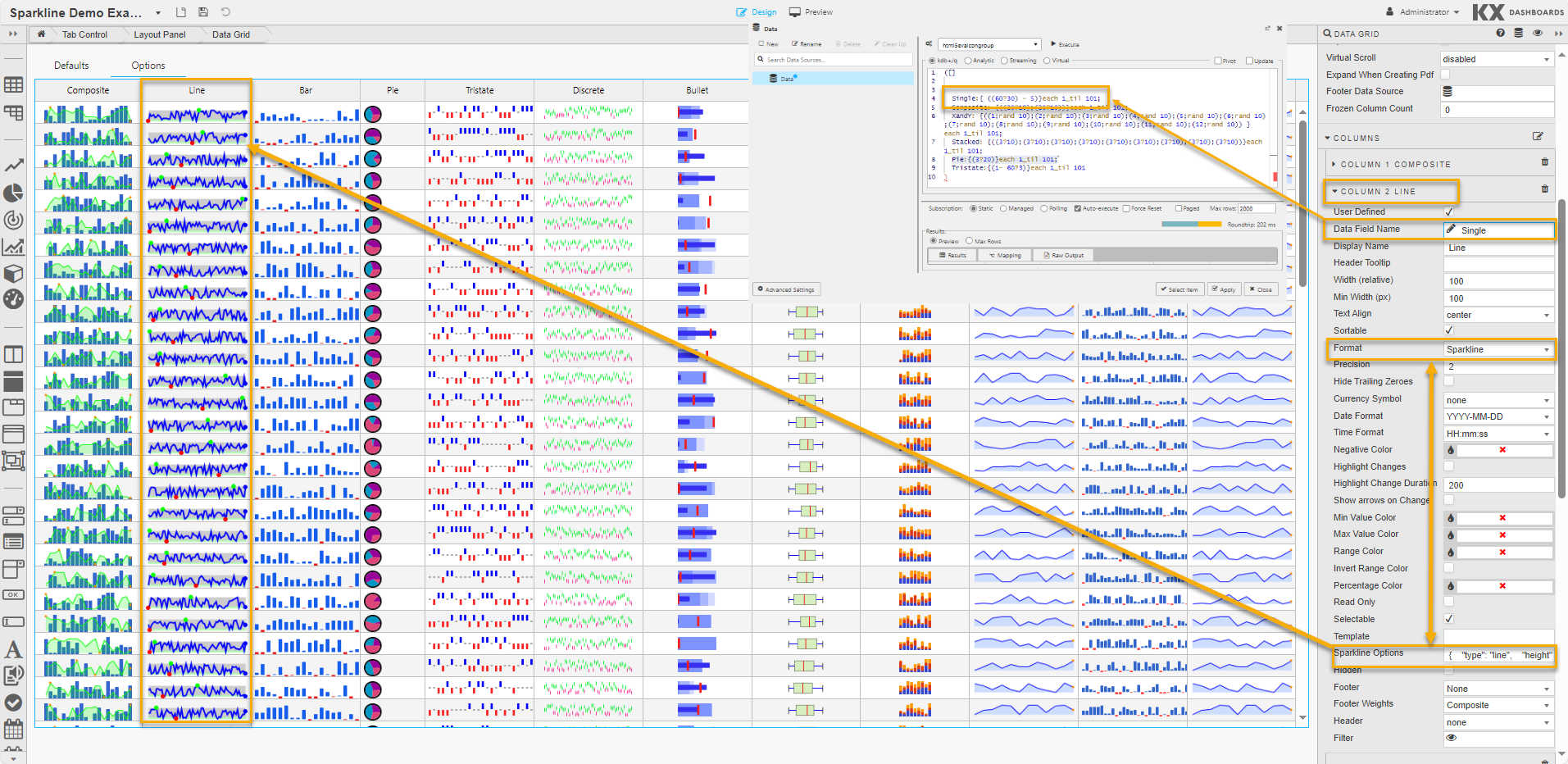Open the Virtual Scroll dropdown
Viewport: 1568px width, 764px height.
(1497, 59)
